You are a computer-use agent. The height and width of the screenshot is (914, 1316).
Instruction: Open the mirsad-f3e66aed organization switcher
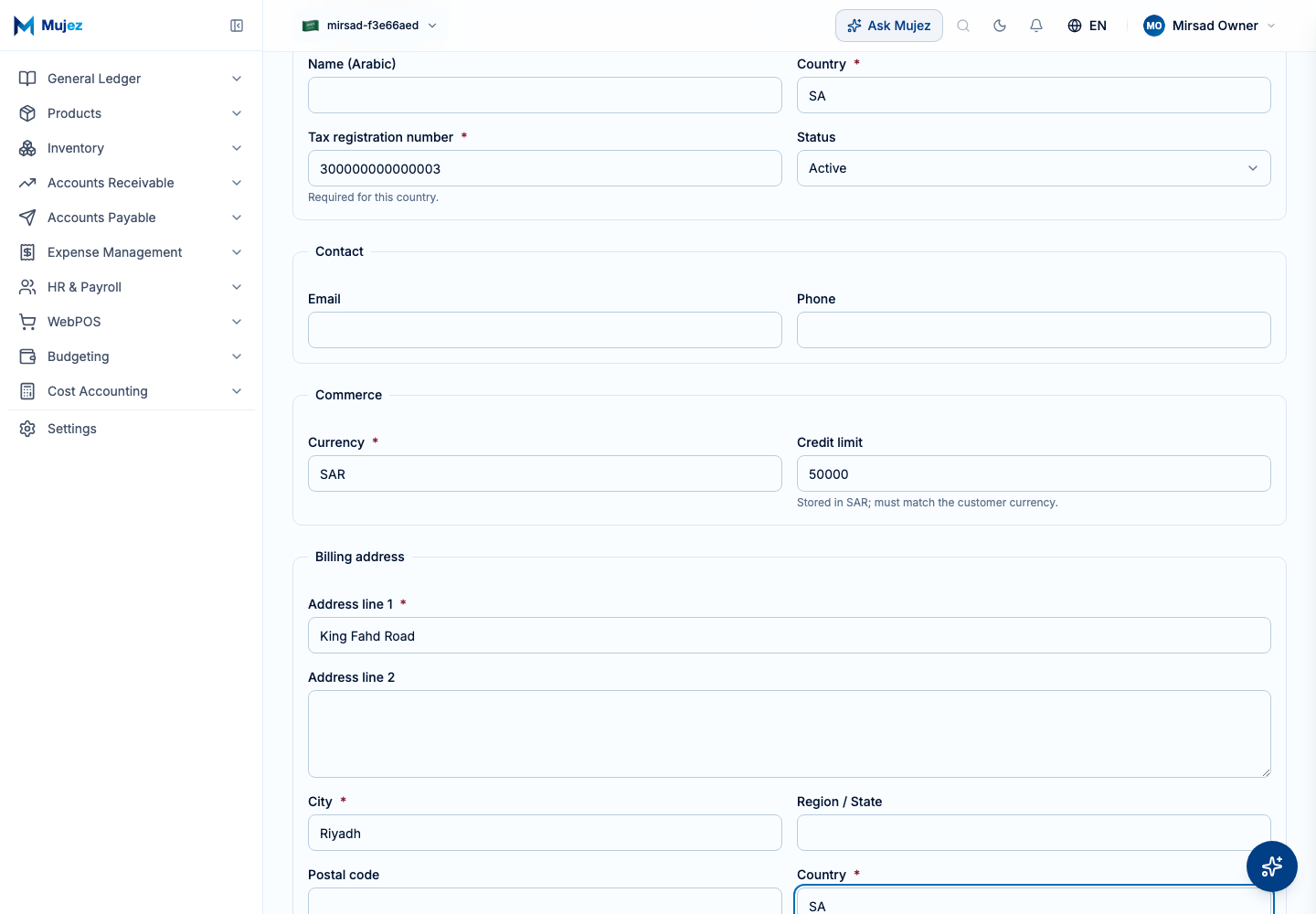370,26
